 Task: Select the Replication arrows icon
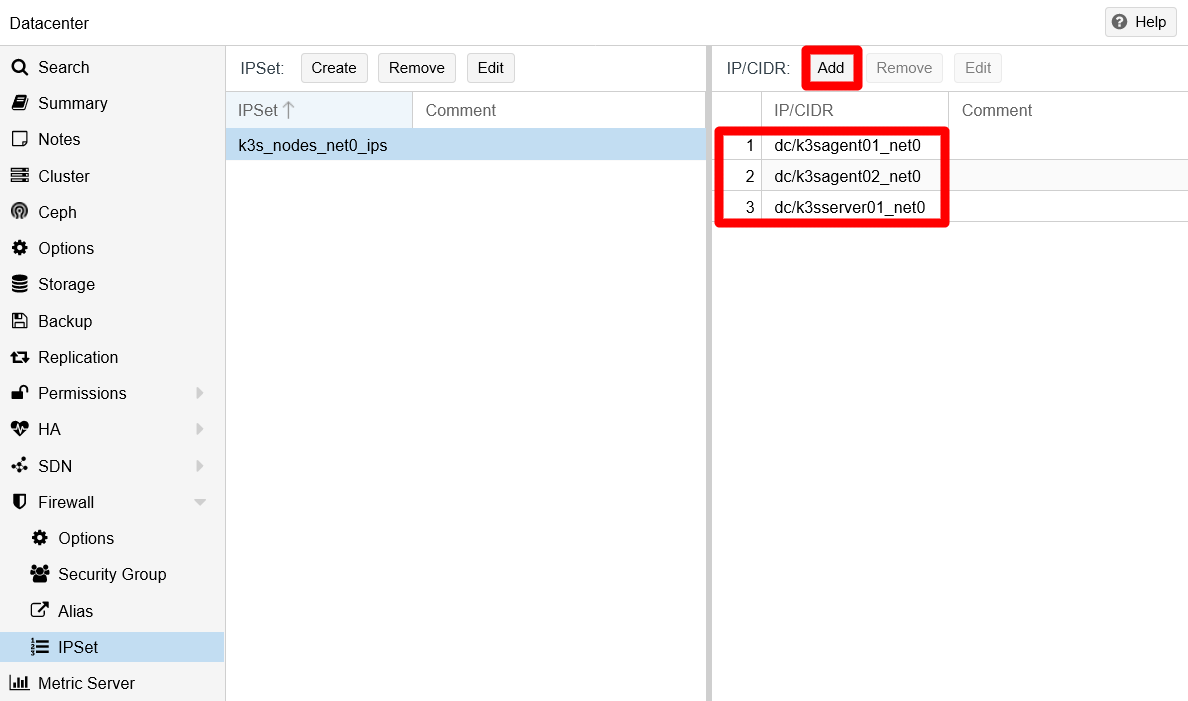pos(21,356)
